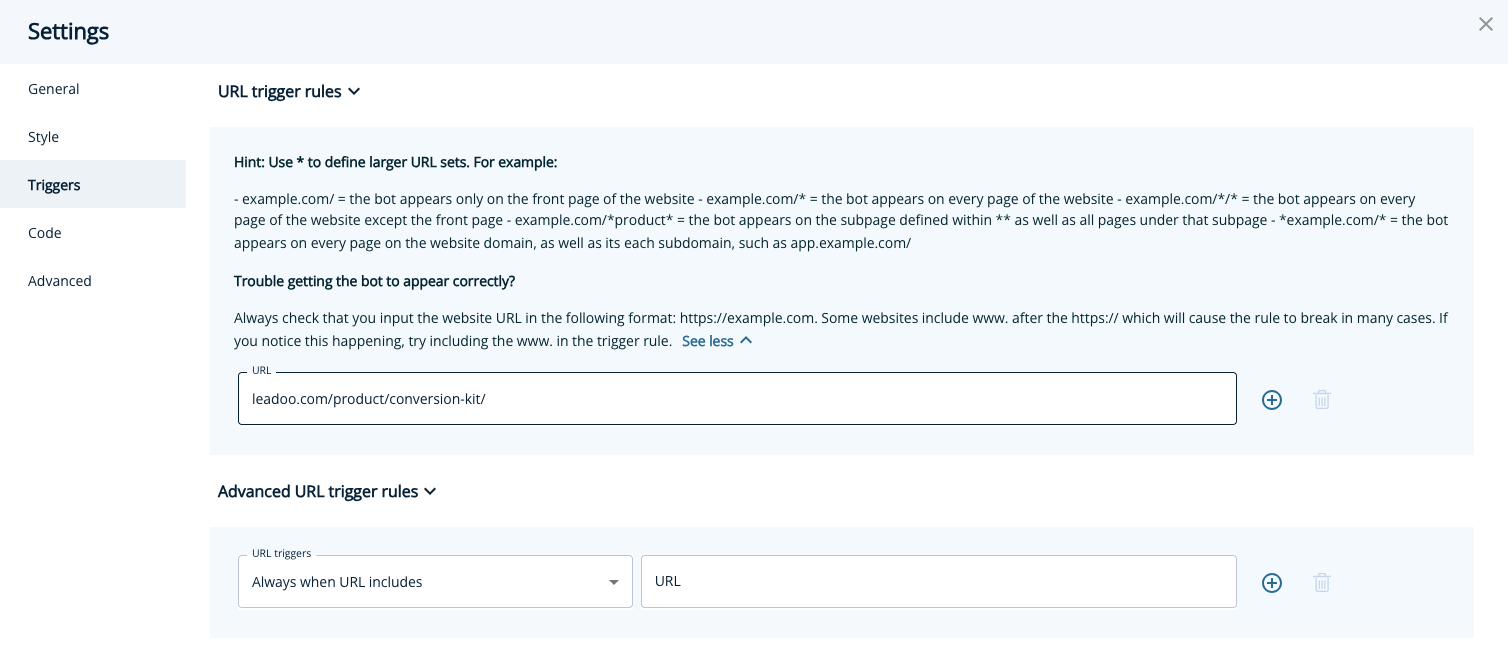Click the chevron next to URL trigger rules heading
Viewport: 1508px width, 655px height.
point(354,91)
